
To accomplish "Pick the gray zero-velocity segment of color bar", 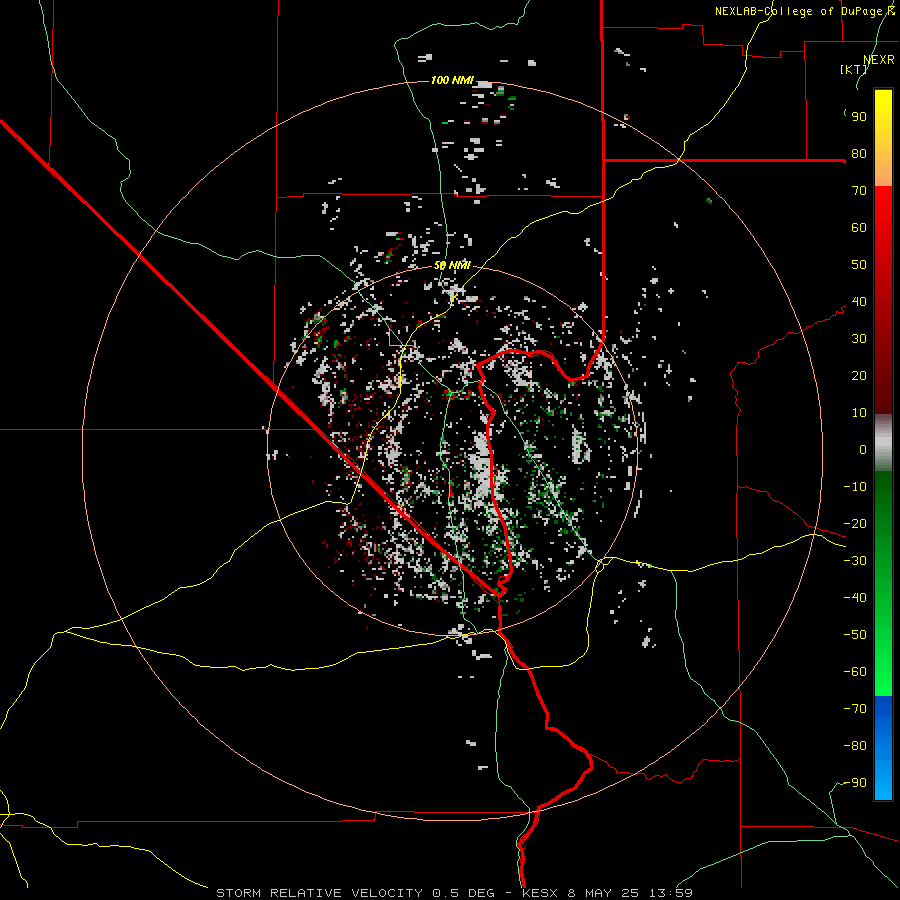I will (x=883, y=443).
